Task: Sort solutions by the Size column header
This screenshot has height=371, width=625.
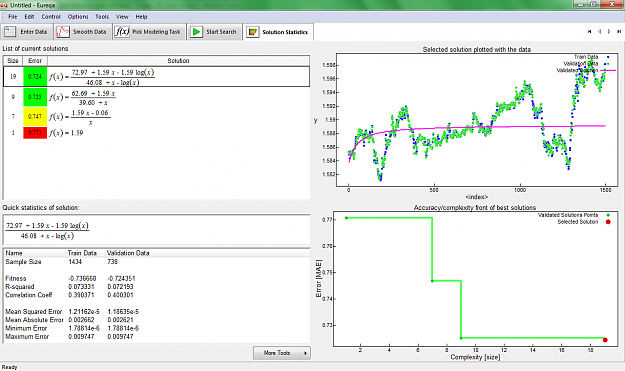Action: [13, 61]
